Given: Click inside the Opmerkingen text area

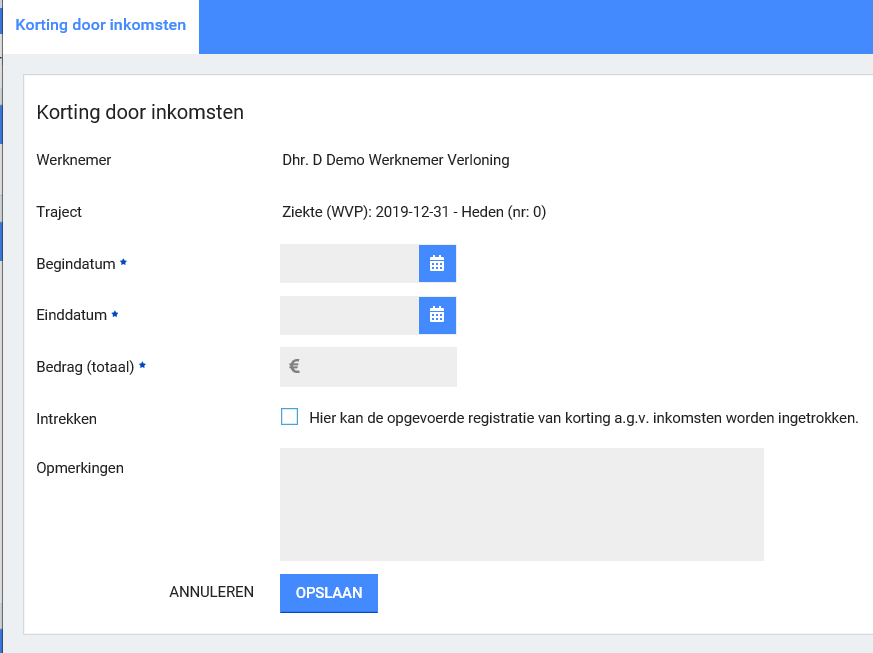Looking at the screenshot, I should [x=521, y=504].
